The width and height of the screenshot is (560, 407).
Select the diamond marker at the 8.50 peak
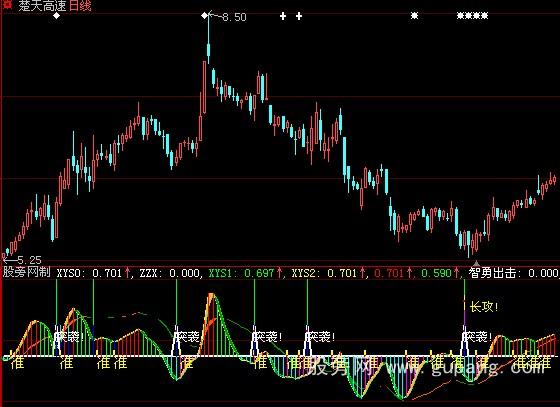click(204, 15)
